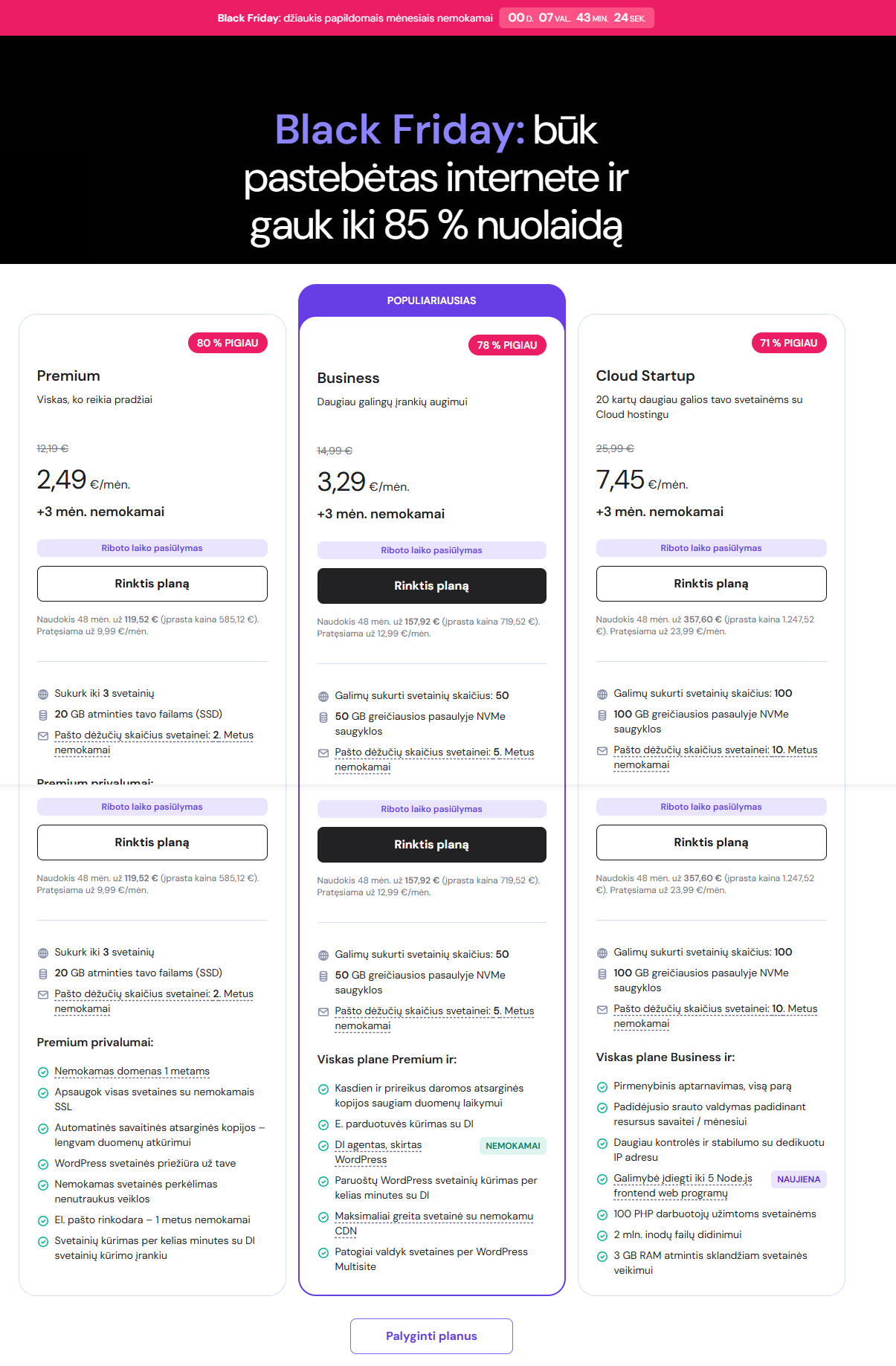
Task: Open the "Nemokamas domenas 1 metams" underlined link
Action: coord(132,1072)
